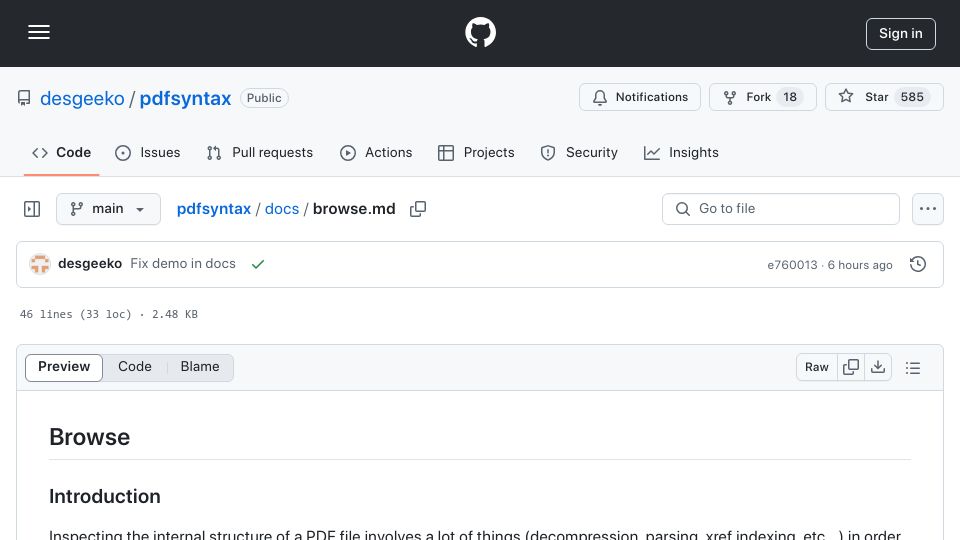Viewport: 960px width, 540px height.
Task: Open the desgeeko owner profile link
Action: pyautogui.click(x=82, y=98)
